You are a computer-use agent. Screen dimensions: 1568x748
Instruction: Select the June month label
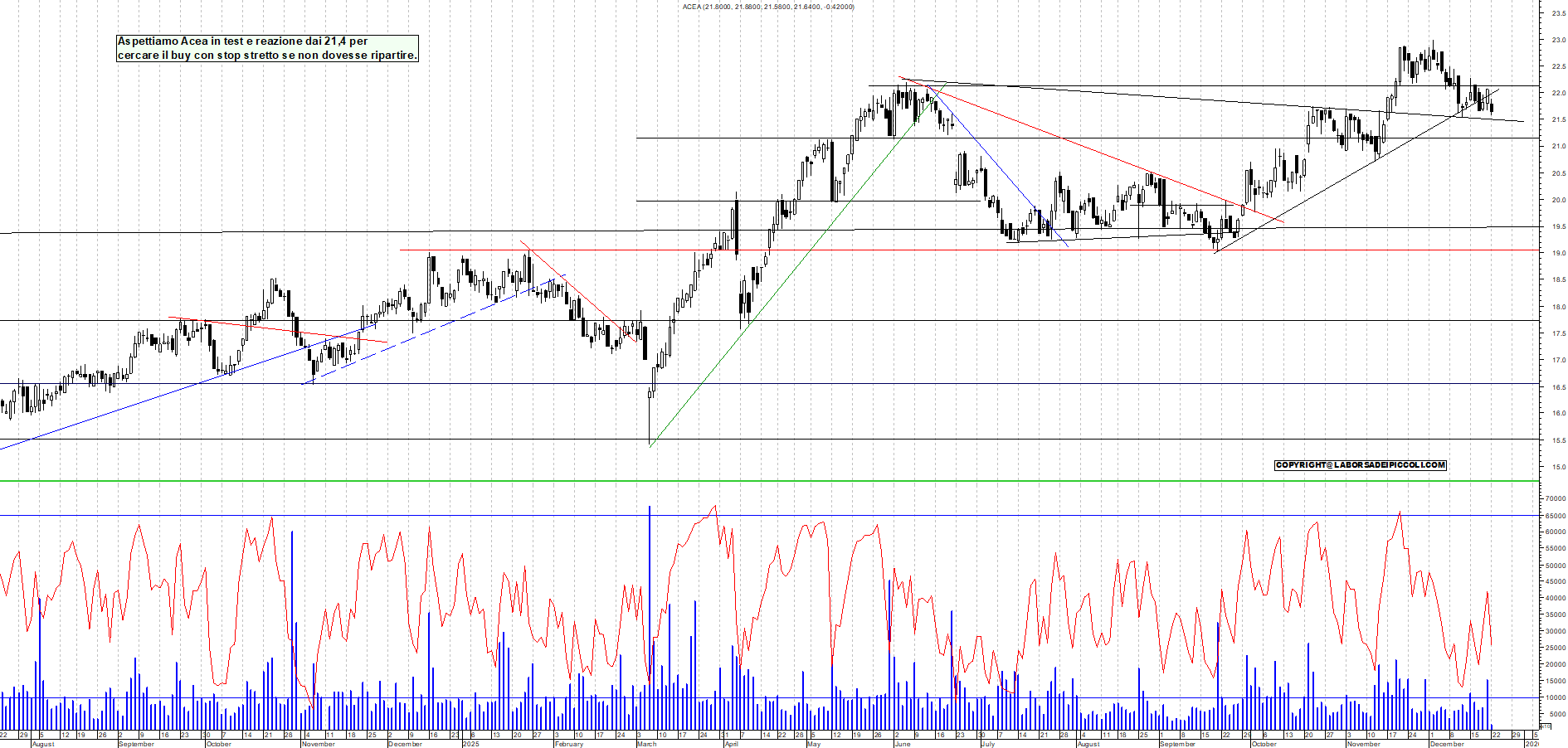point(903,744)
